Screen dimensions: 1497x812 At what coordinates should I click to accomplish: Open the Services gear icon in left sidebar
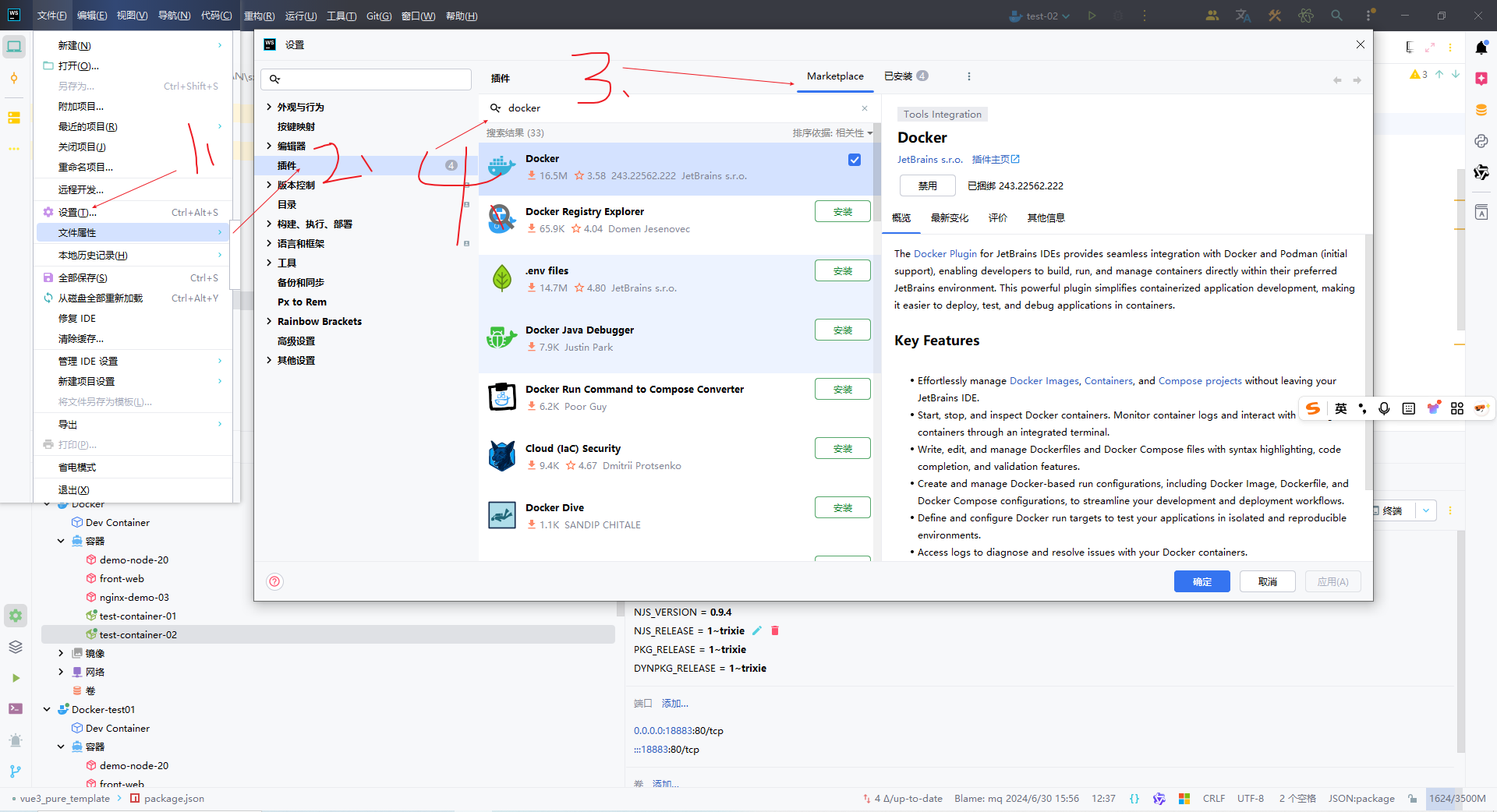(x=16, y=616)
